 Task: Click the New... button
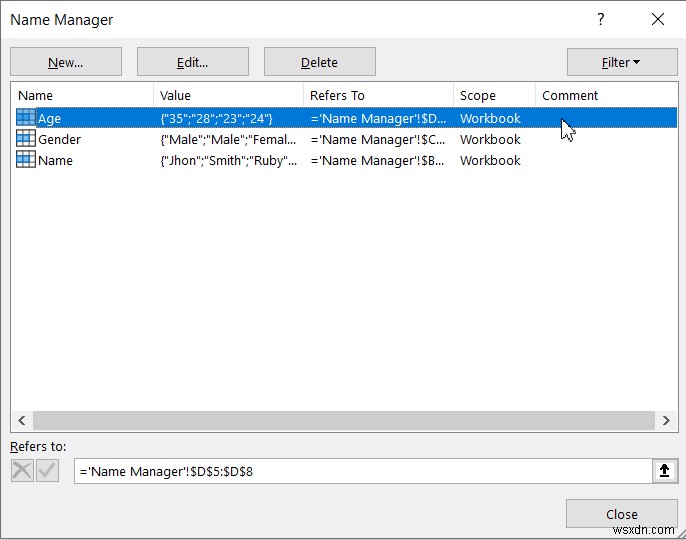pyautogui.click(x=66, y=62)
